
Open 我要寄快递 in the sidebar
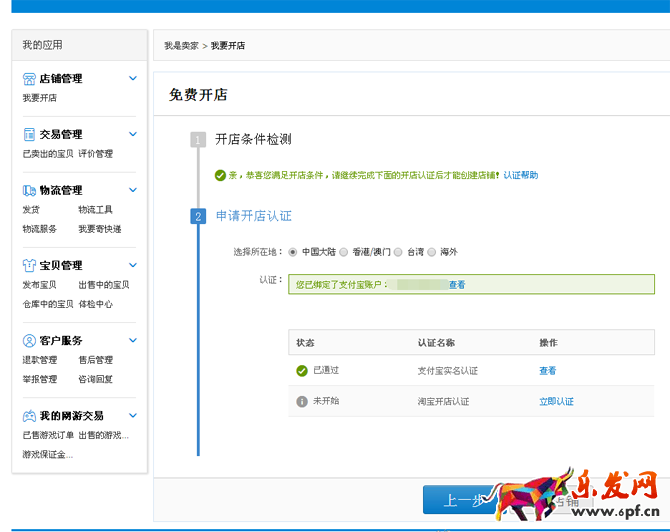tap(100, 229)
